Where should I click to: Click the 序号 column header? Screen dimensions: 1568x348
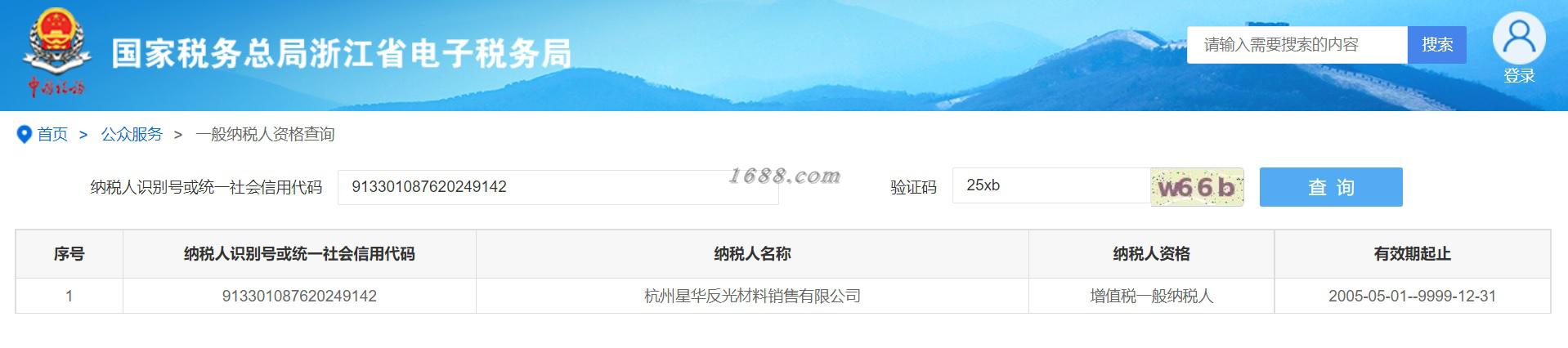coord(69,254)
